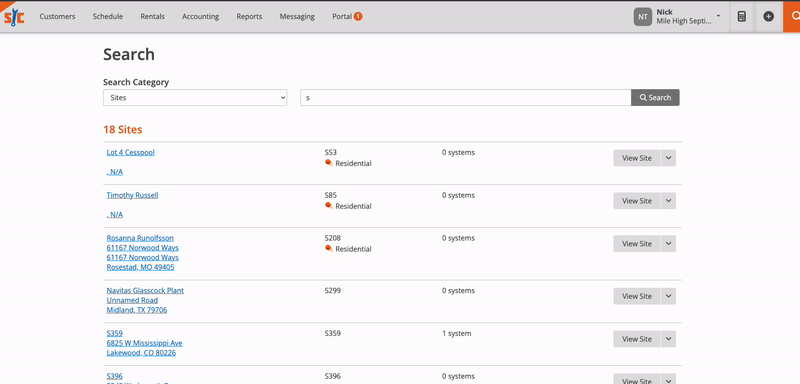Click site number text "S53"
The image size is (800, 384).
[x=331, y=152]
